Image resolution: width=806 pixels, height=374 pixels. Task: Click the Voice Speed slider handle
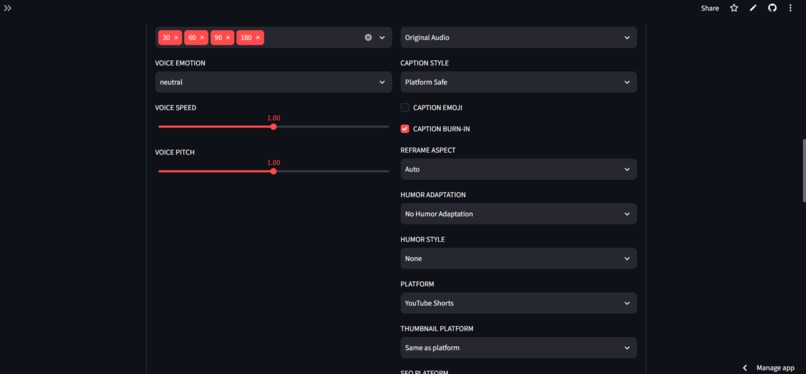pos(273,126)
